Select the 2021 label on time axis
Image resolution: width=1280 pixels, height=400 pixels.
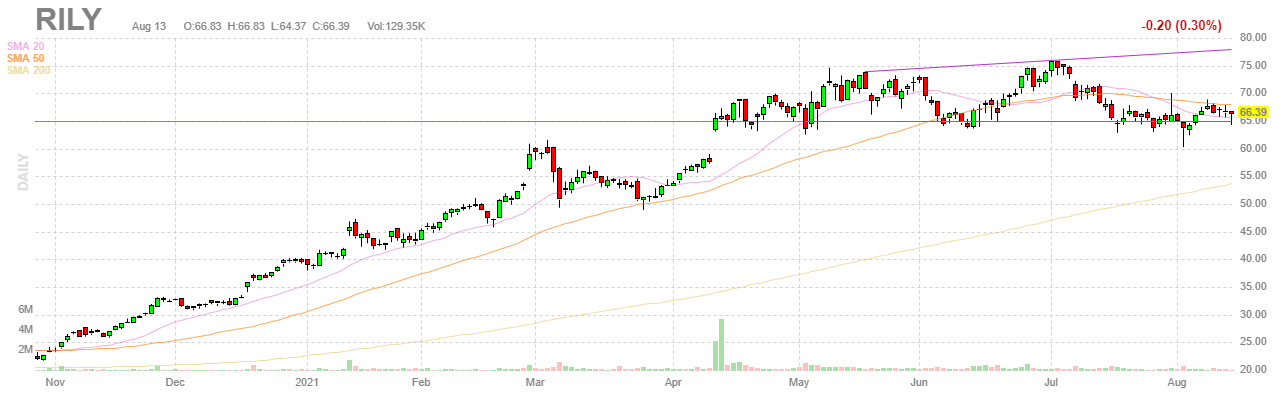tap(307, 382)
